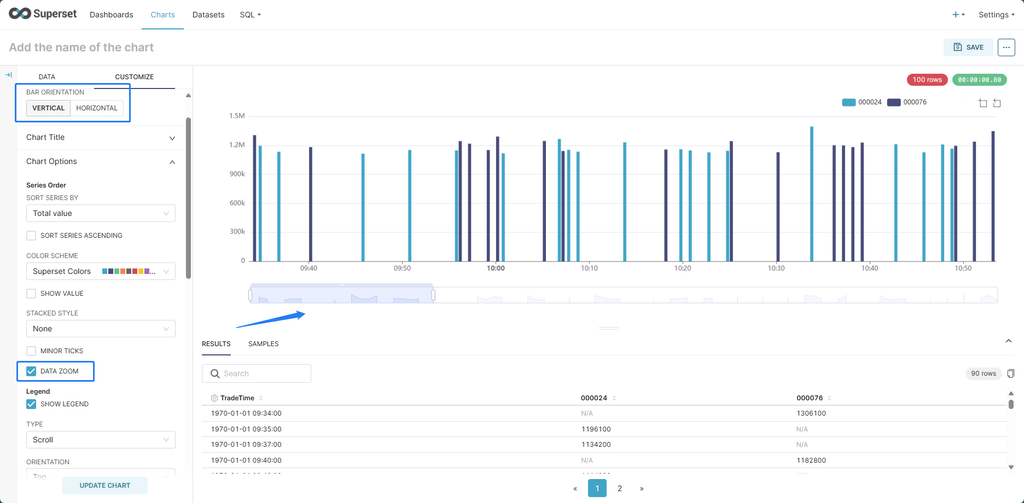Viewport: 1024px width, 503px height.
Task: Open the Dashboards menu item
Action: (x=111, y=15)
